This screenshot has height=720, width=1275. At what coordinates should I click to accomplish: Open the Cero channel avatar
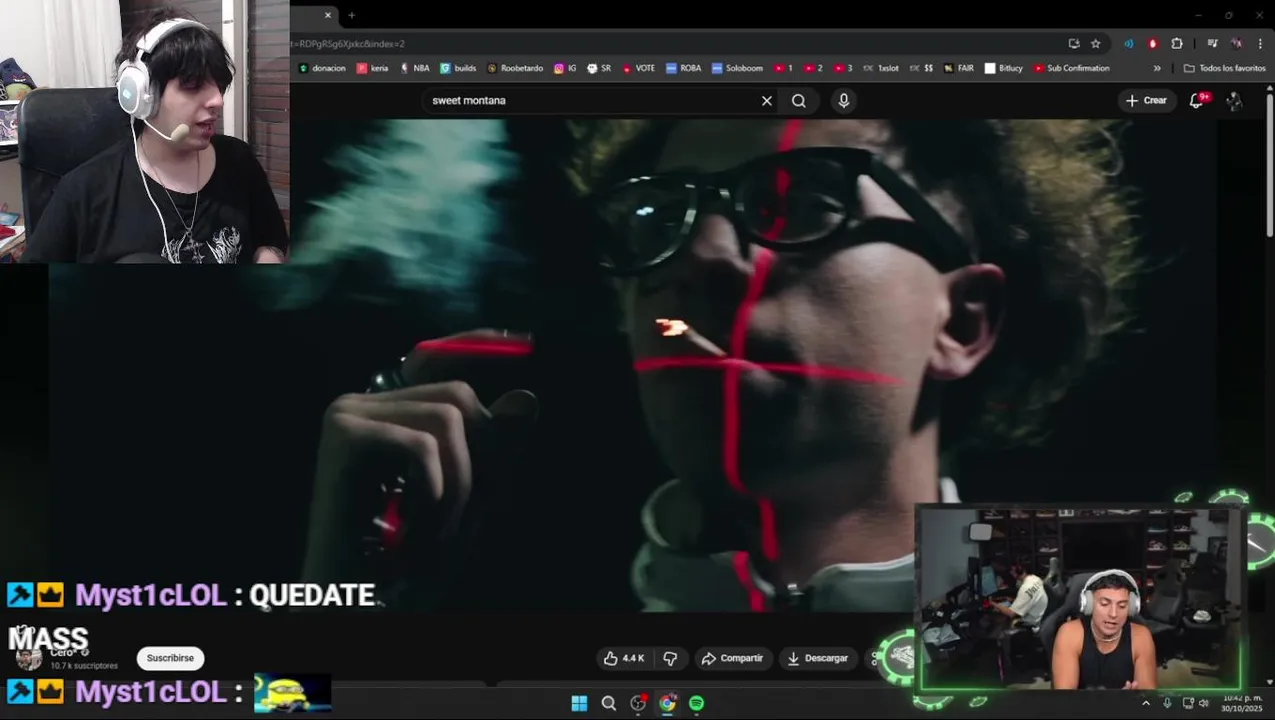tap(29, 657)
